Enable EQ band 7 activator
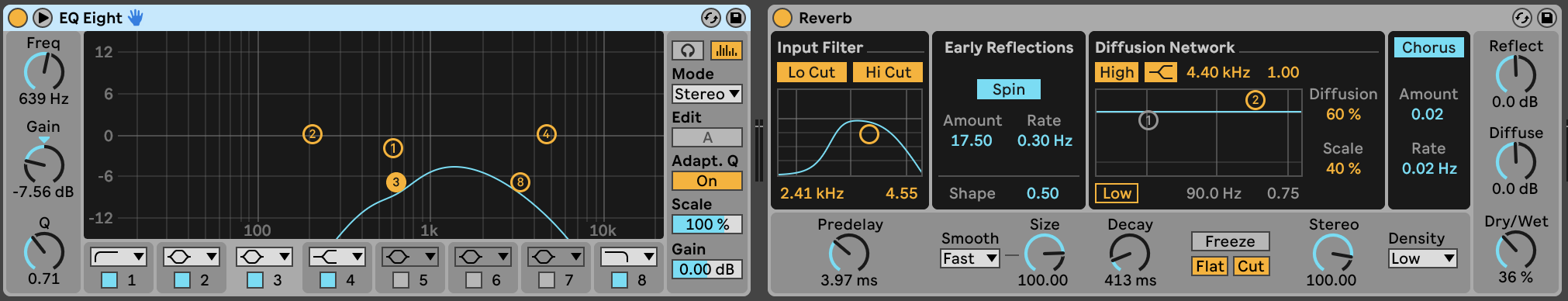 click(547, 280)
